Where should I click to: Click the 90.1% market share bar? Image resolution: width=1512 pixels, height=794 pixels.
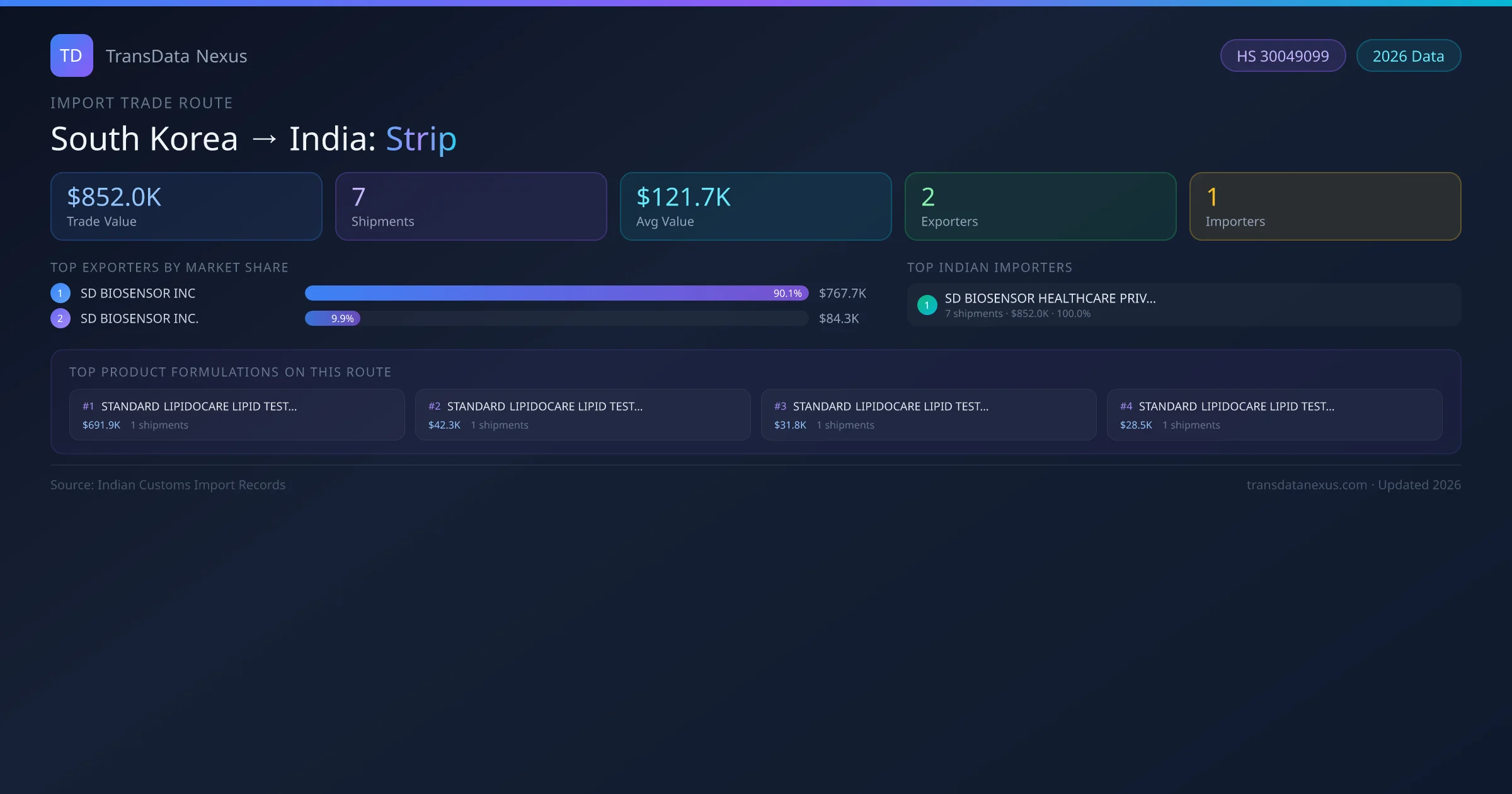(556, 293)
